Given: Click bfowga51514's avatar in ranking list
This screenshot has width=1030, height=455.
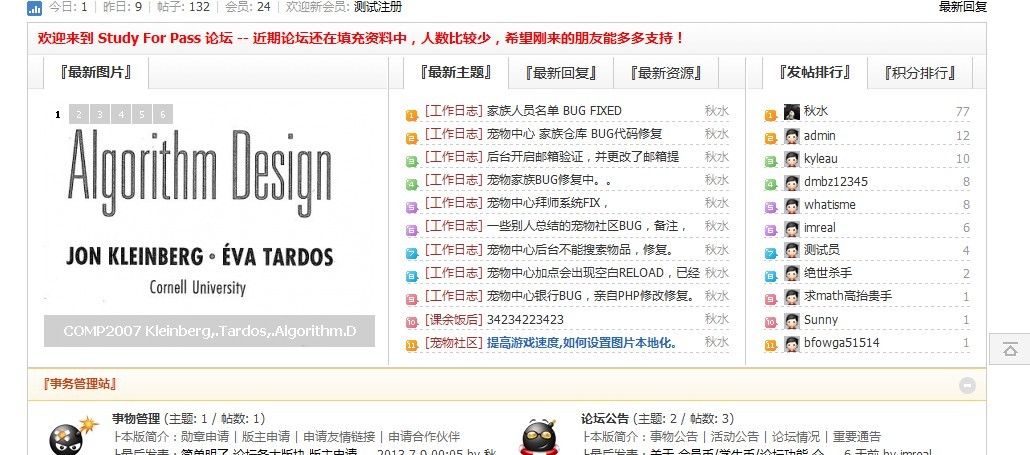Looking at the screenshot, I should (792, 343).
